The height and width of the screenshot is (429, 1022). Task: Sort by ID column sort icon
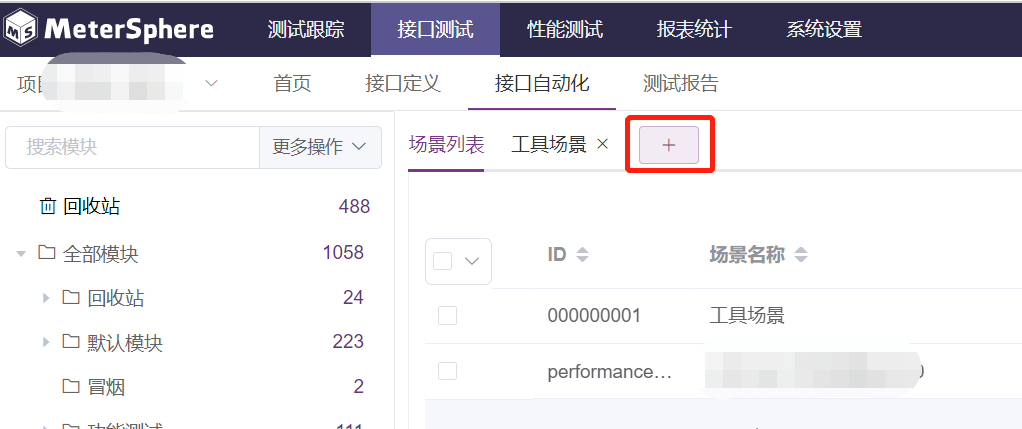coord(582,255)
